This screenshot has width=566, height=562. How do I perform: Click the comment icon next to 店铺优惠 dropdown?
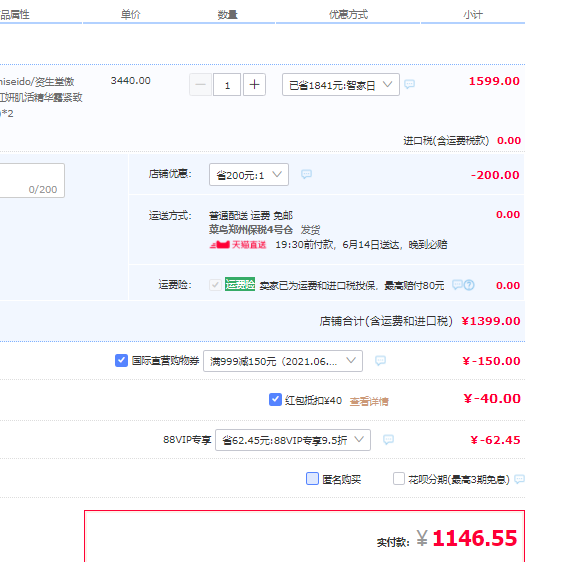coord(306,174)
